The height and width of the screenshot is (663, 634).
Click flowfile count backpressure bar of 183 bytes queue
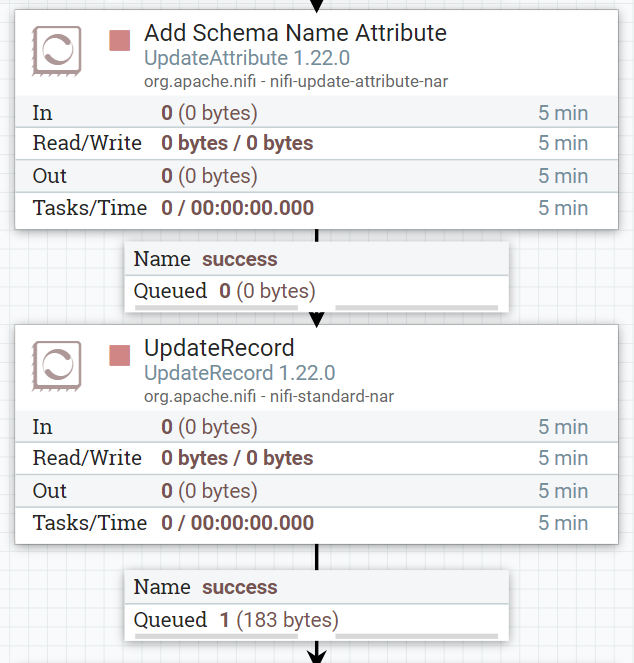[216, 636]
